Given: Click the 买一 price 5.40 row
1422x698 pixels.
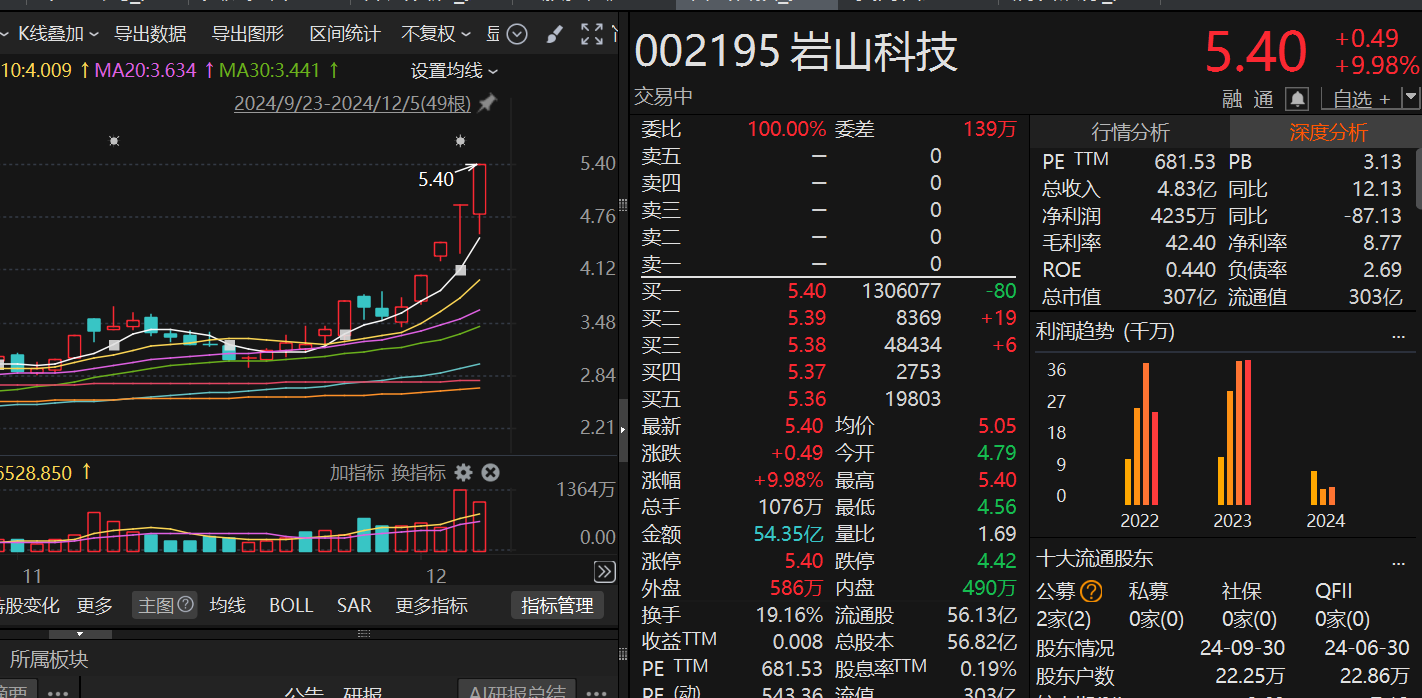Looking at the screenshot, I should pos(828,291).
